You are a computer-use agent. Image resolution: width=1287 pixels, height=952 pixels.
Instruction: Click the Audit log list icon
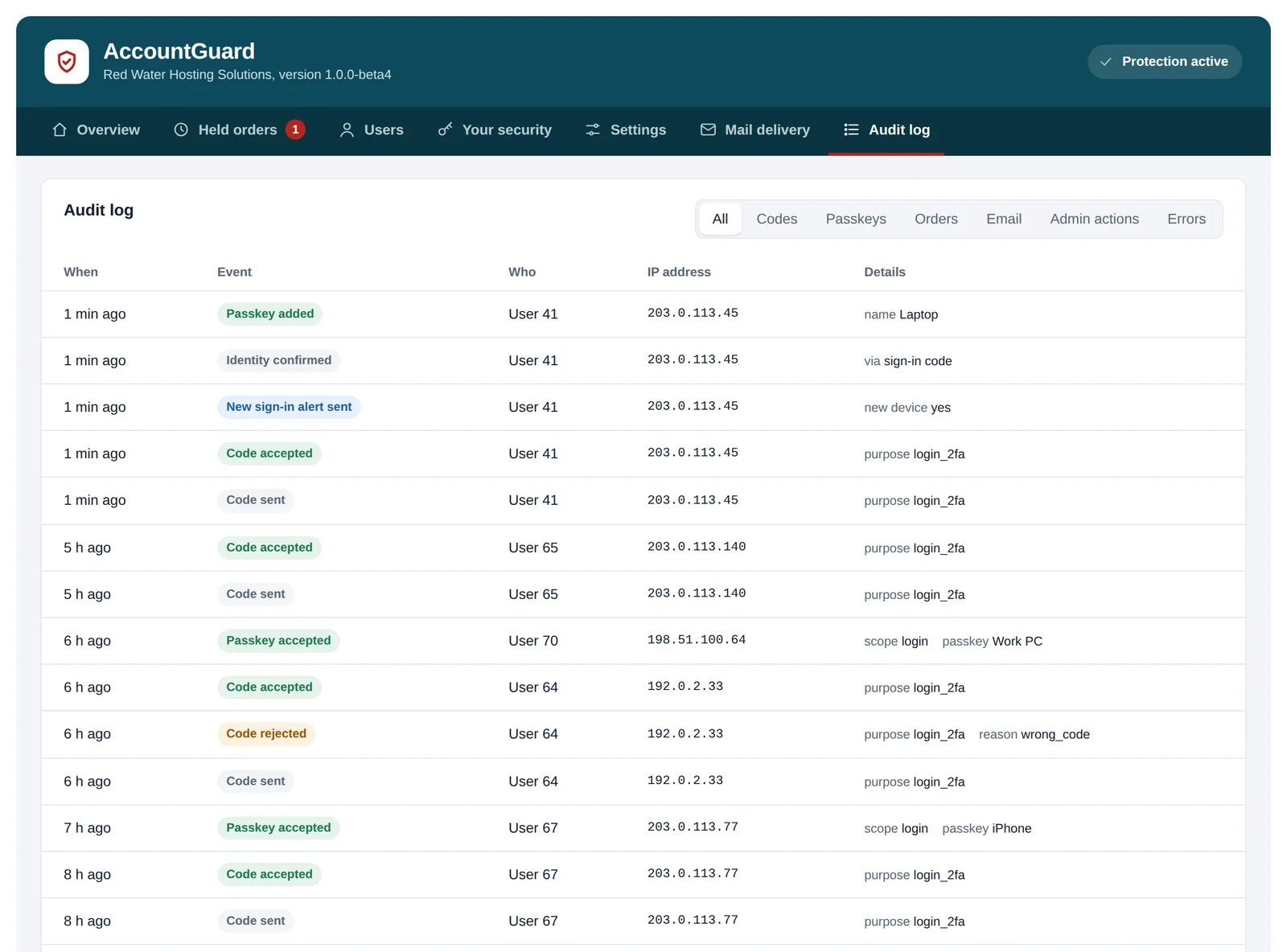coord(851,129)
